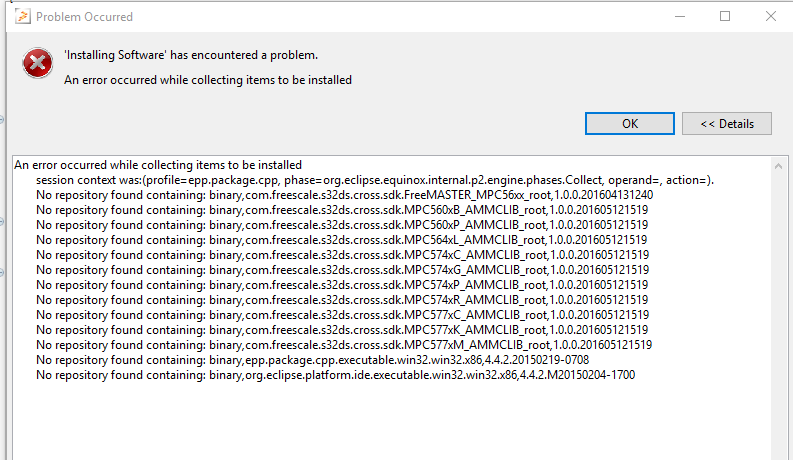Image resolution: width=793 pixels, height=460 pixels.
Task: Select the first details line about collecting items
Action: tap(158, 165)
